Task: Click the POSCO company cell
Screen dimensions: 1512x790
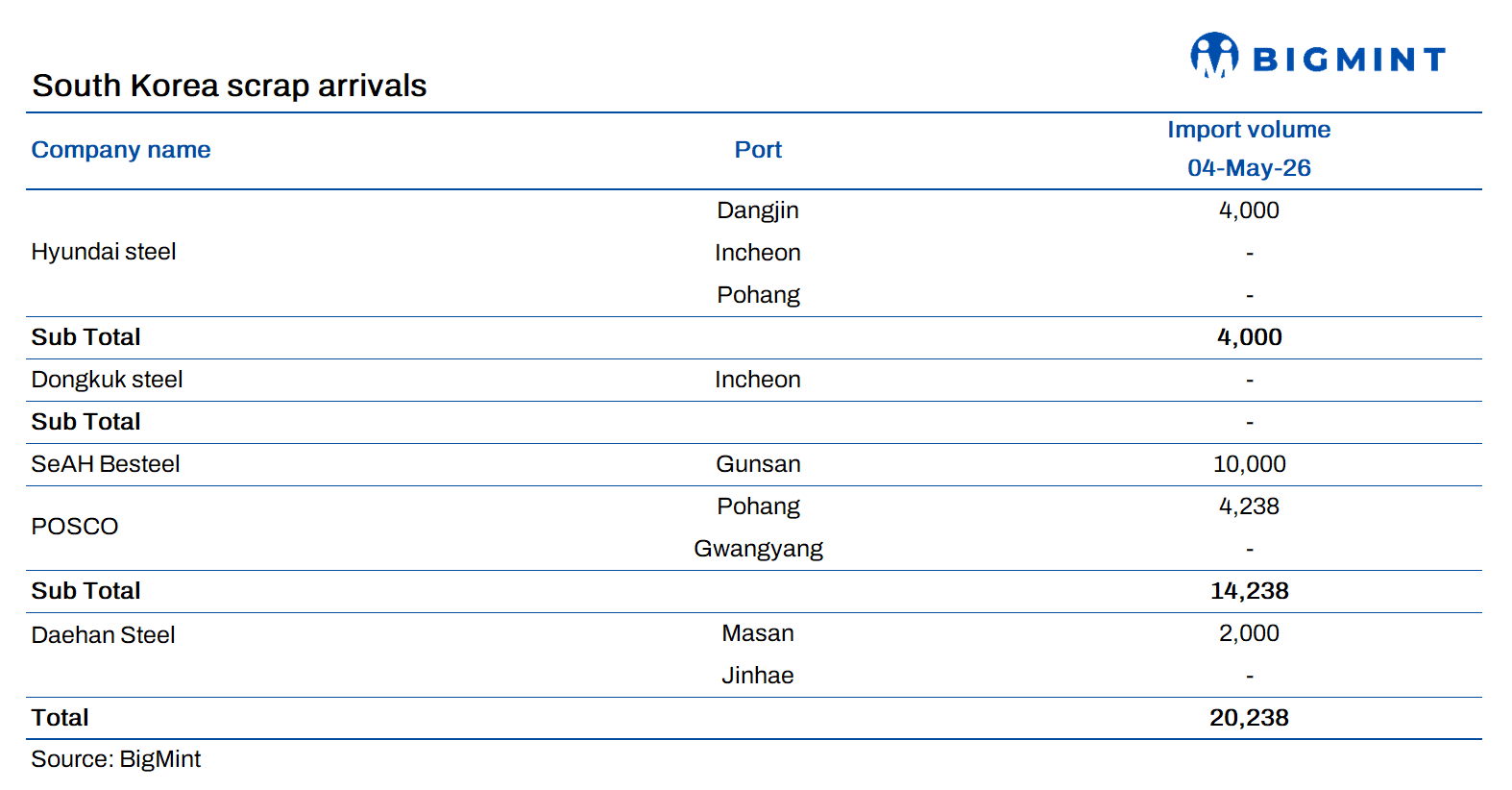Action: pyautogui.click(x=75, y=527)
